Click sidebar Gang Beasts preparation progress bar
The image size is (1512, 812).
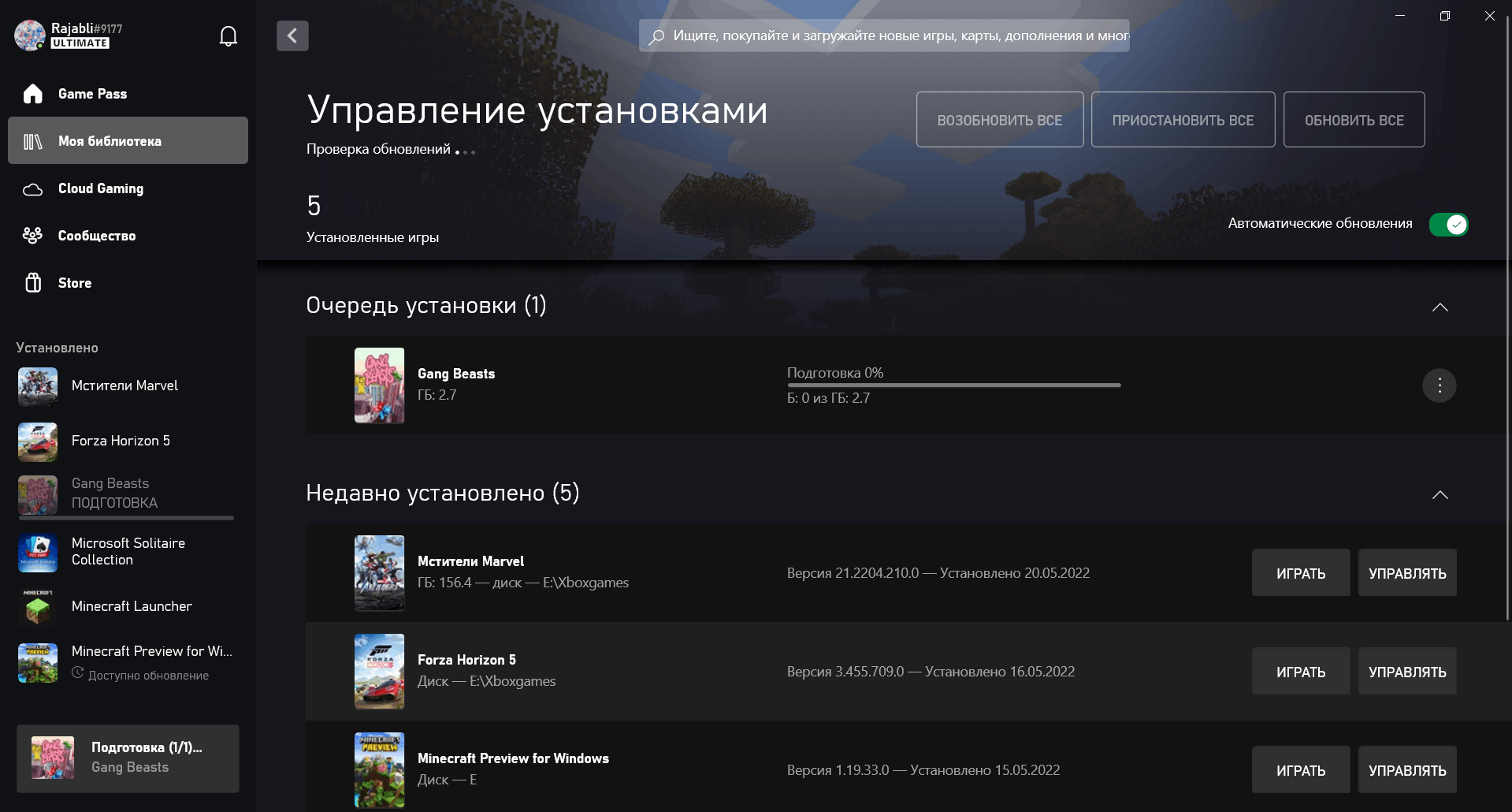(x=126, y=518)
